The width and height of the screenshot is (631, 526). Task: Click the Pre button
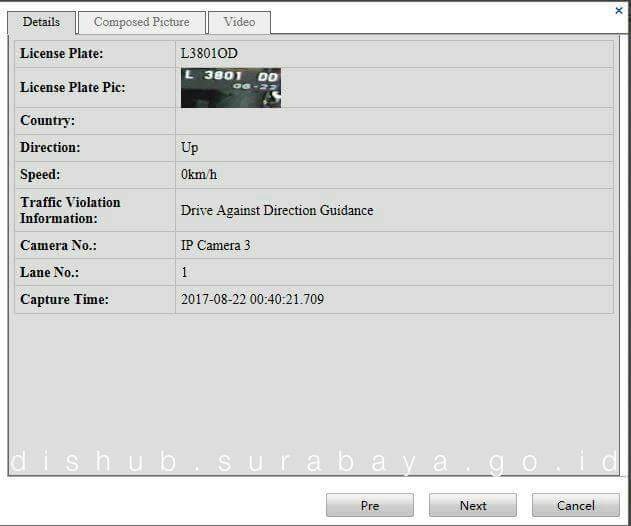[x=369, y=505]
